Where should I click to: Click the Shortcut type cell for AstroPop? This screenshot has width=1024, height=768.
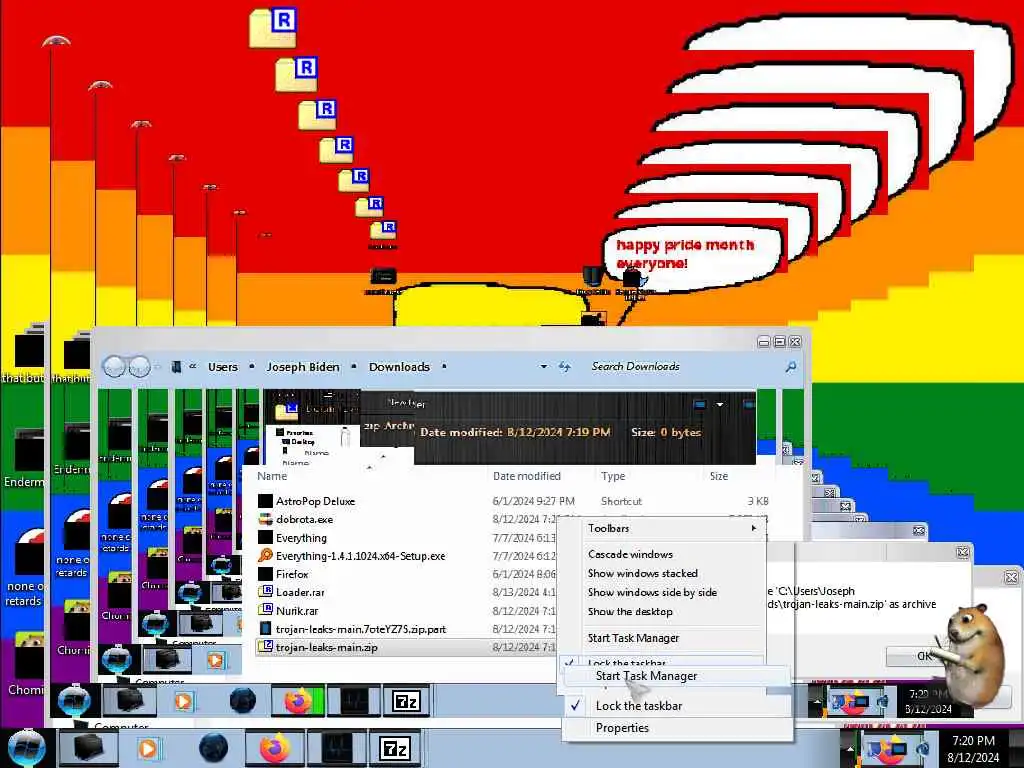point(621,501)
